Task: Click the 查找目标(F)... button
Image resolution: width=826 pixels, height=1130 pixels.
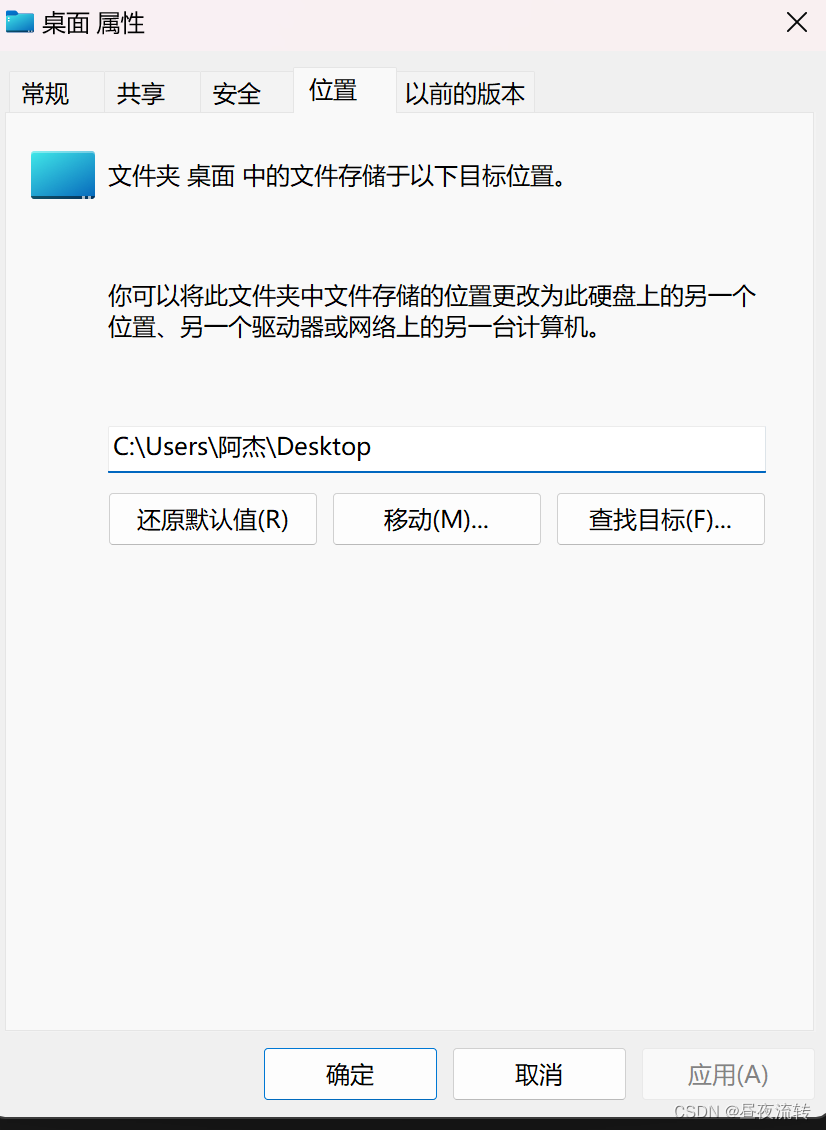Action: coord(661,519)
